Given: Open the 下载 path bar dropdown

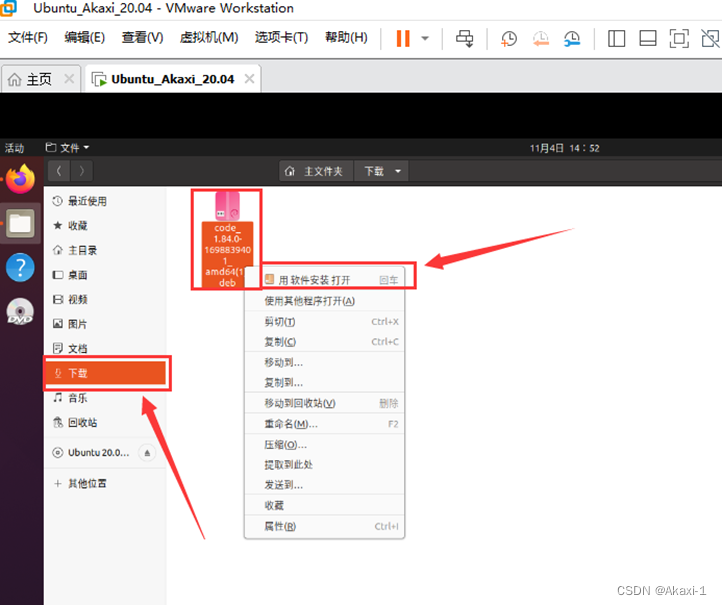Looking at the screenshot, I should point(382,171).
